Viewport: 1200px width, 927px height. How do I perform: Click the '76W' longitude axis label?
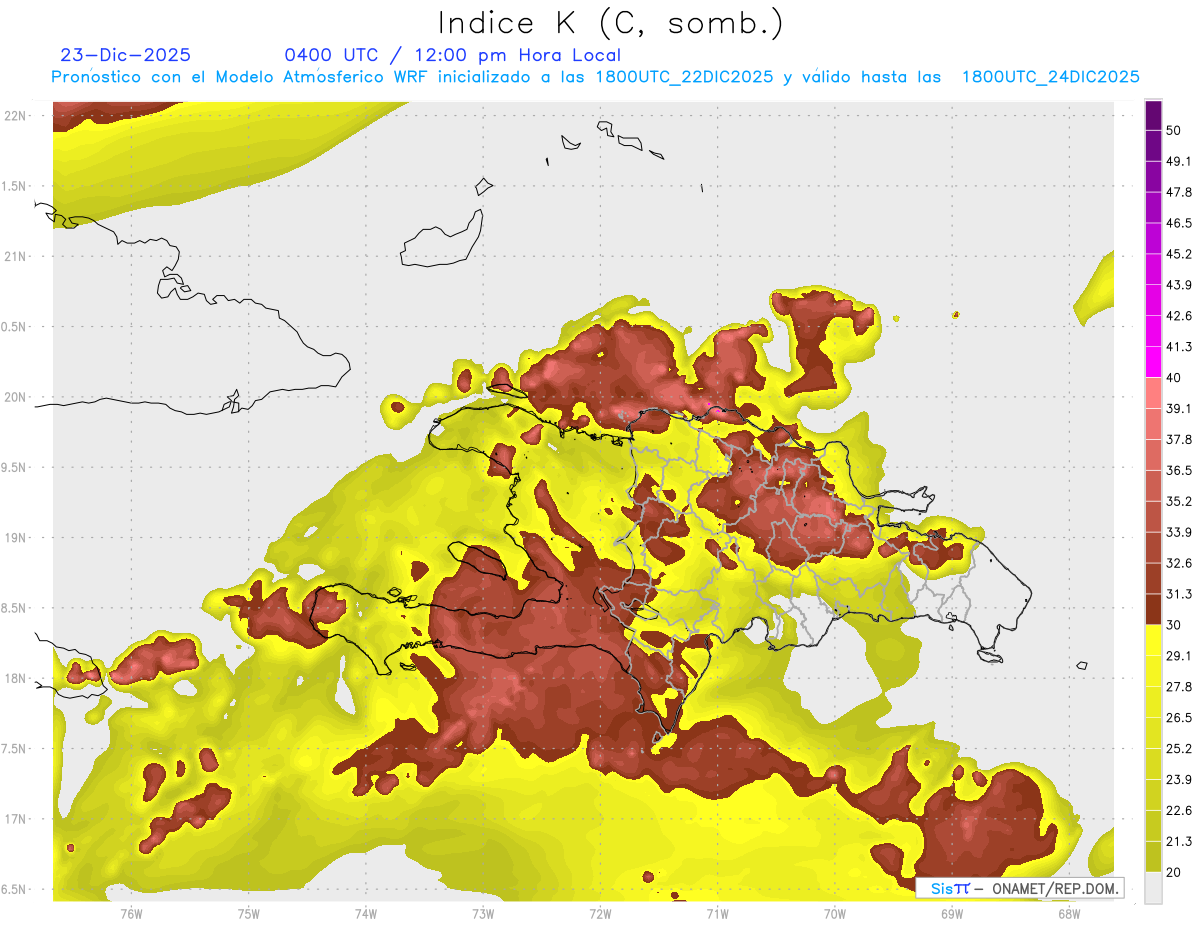point(131,913)
